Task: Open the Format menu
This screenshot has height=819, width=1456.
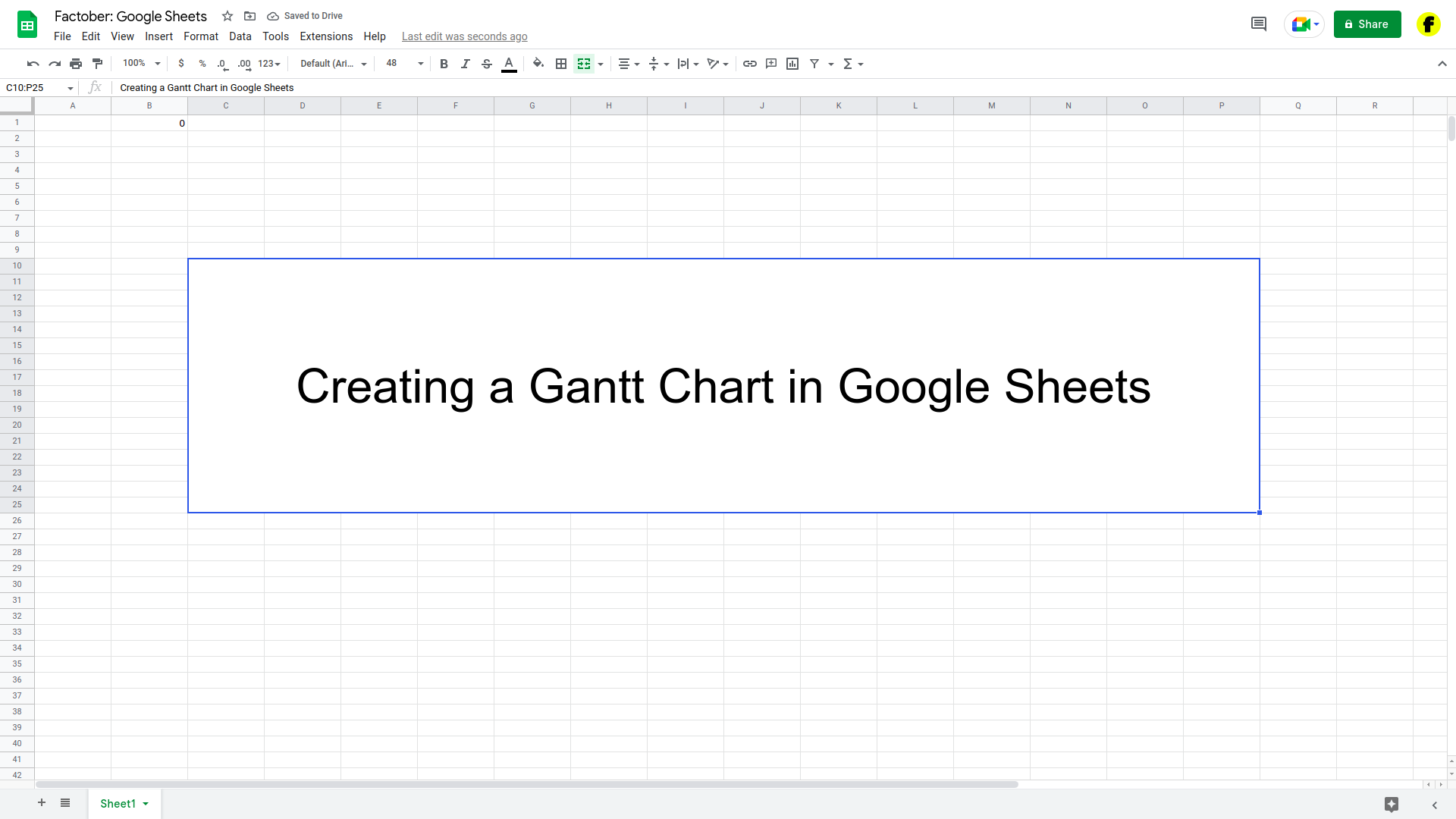Action: click(201, 36)
